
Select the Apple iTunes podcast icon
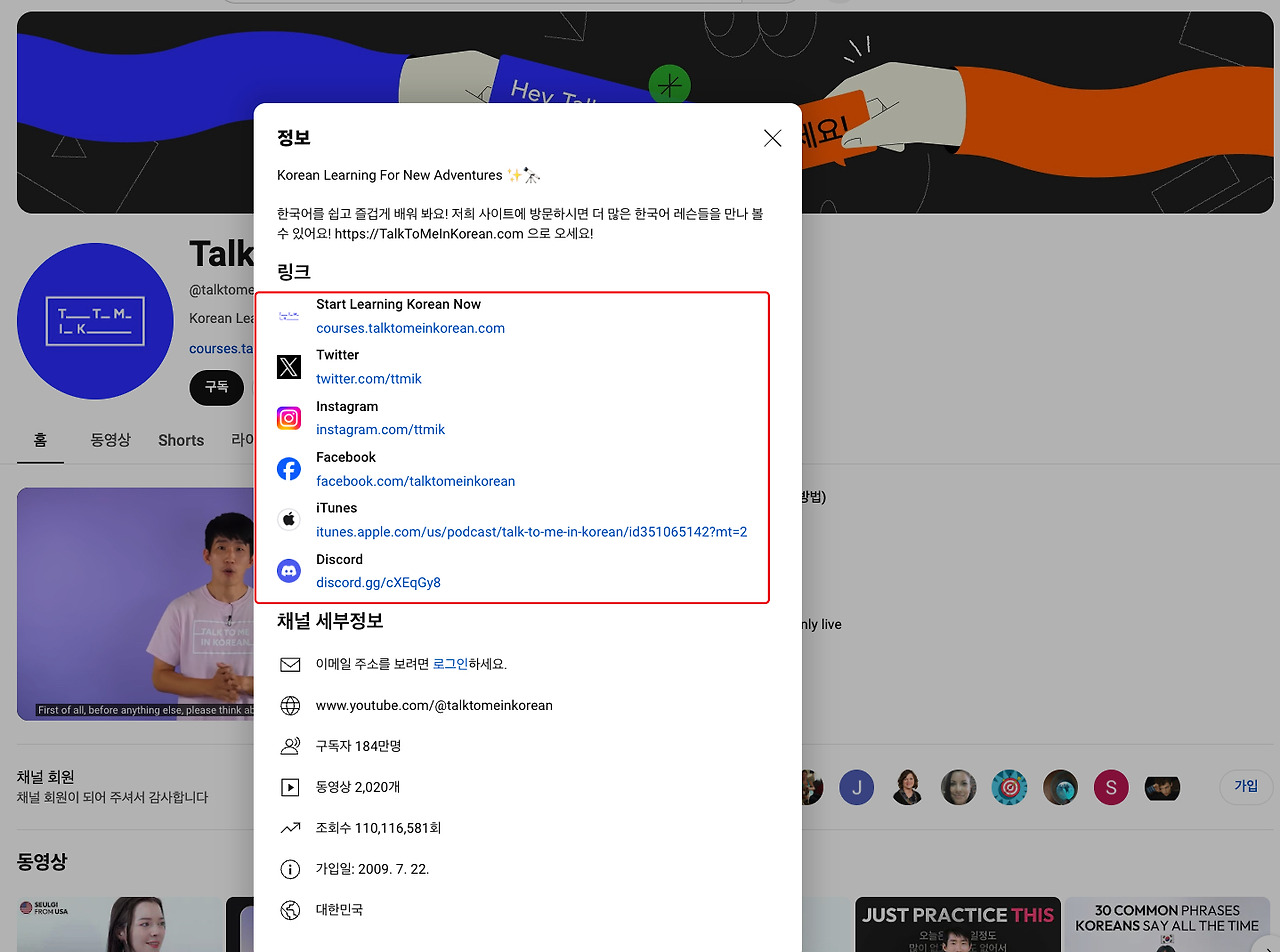coord(289,519)
